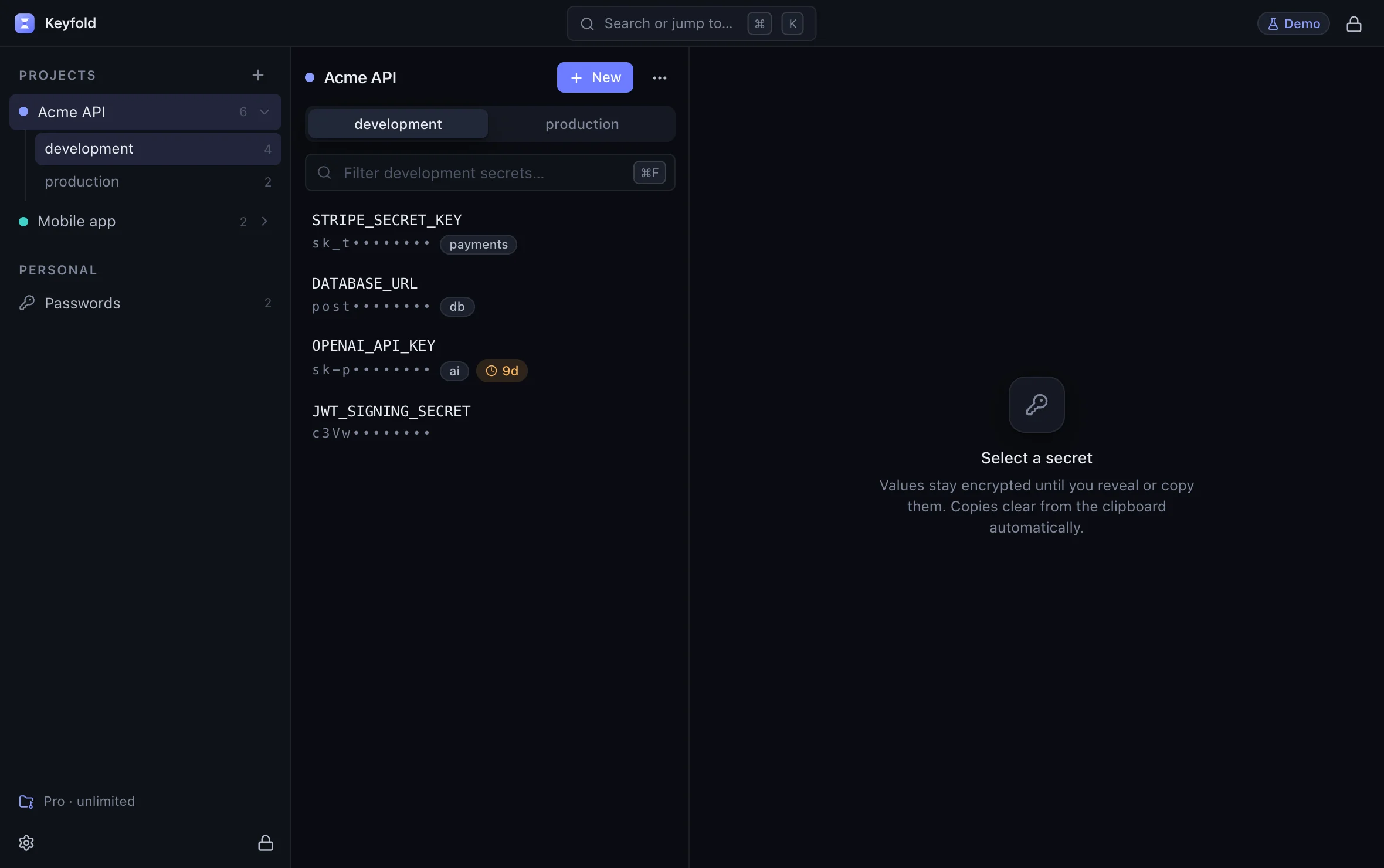Screen dimensions: 1384x868
Task: Click the Pro plan folder icon
Action: (x=26, y=801)
